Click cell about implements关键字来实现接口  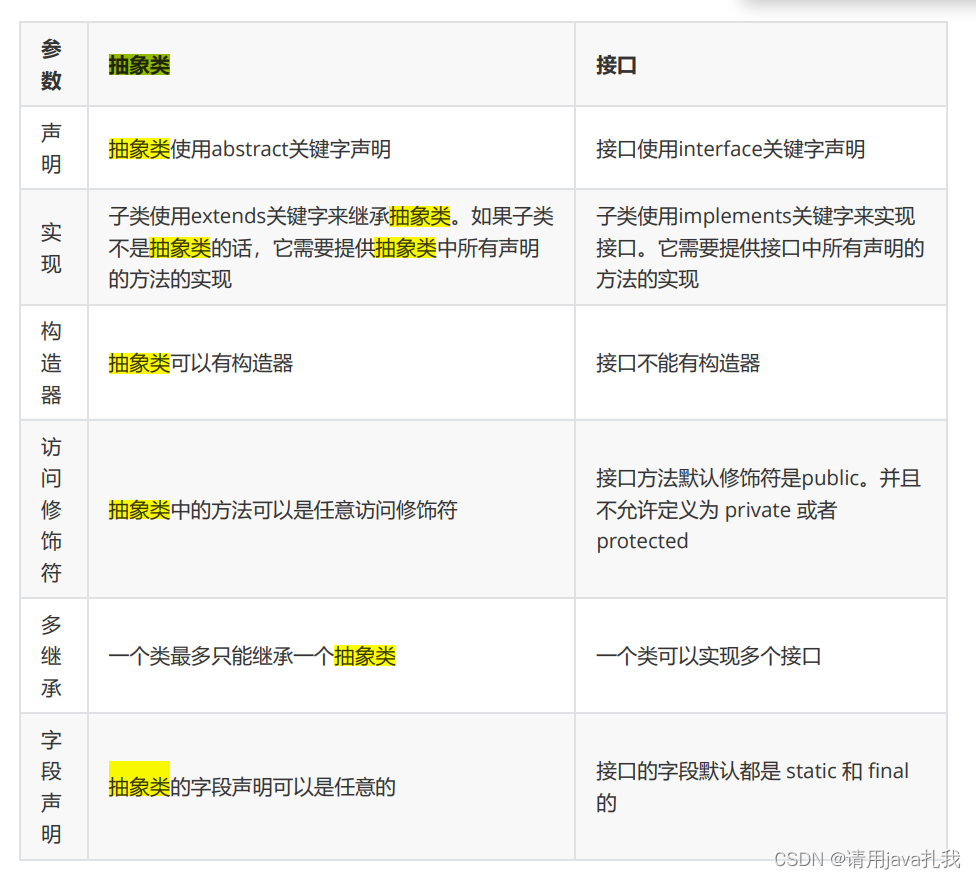coord(761,247)
